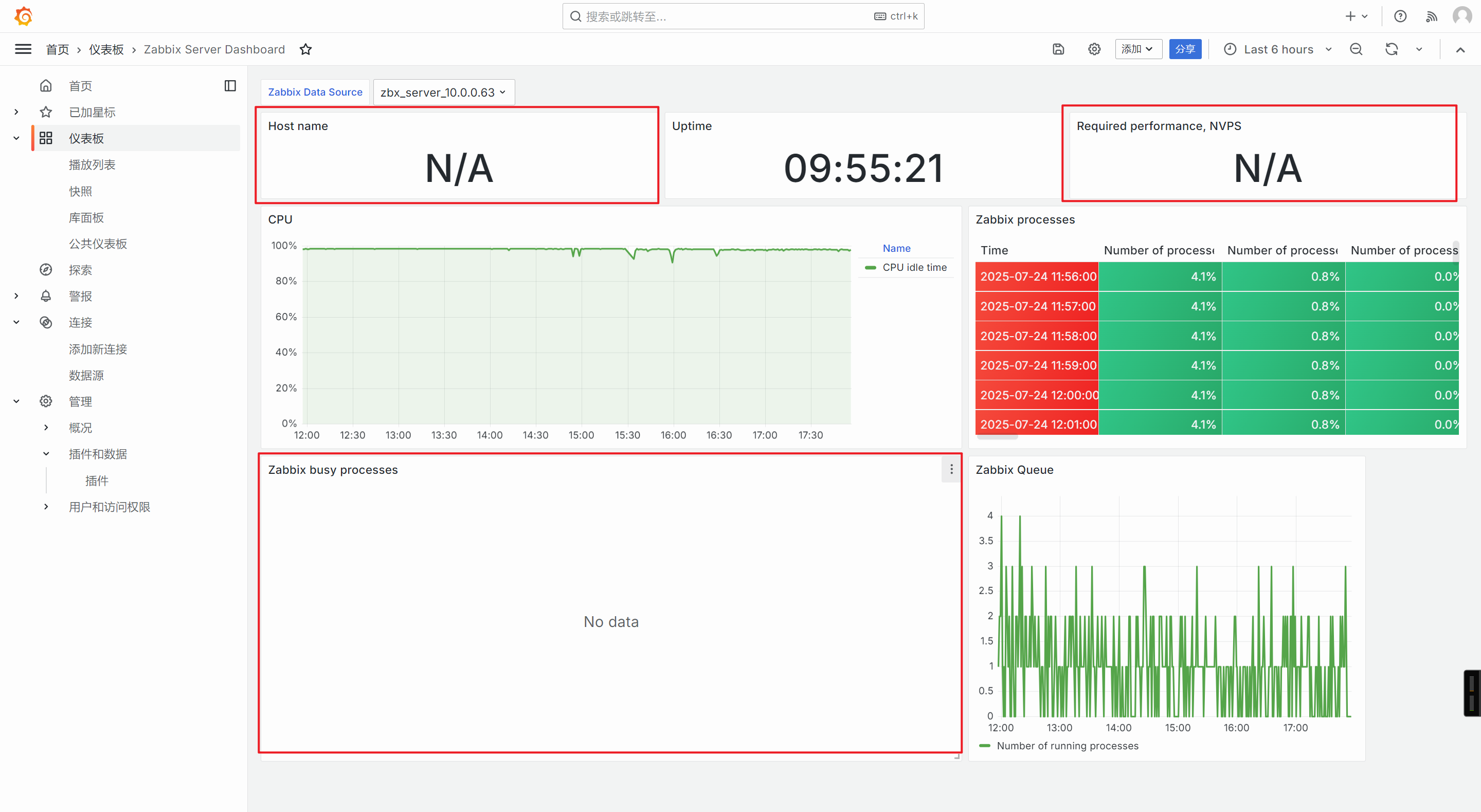Screen dimensions: 1481x812
Task: Open 数据源 in sidebar
Action: pyautogui.click(x=86, y=376)
